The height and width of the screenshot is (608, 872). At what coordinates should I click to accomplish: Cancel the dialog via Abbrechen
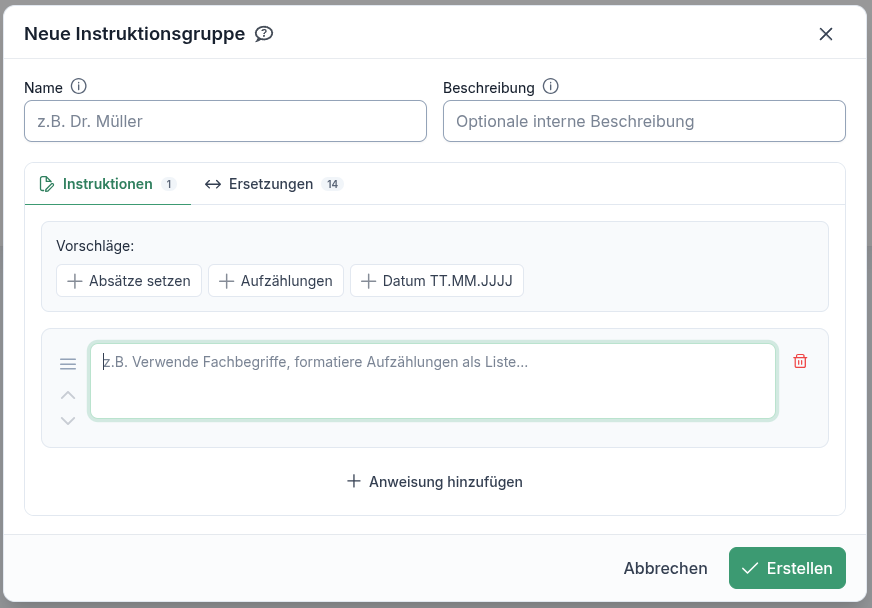(x=665, y=568)
